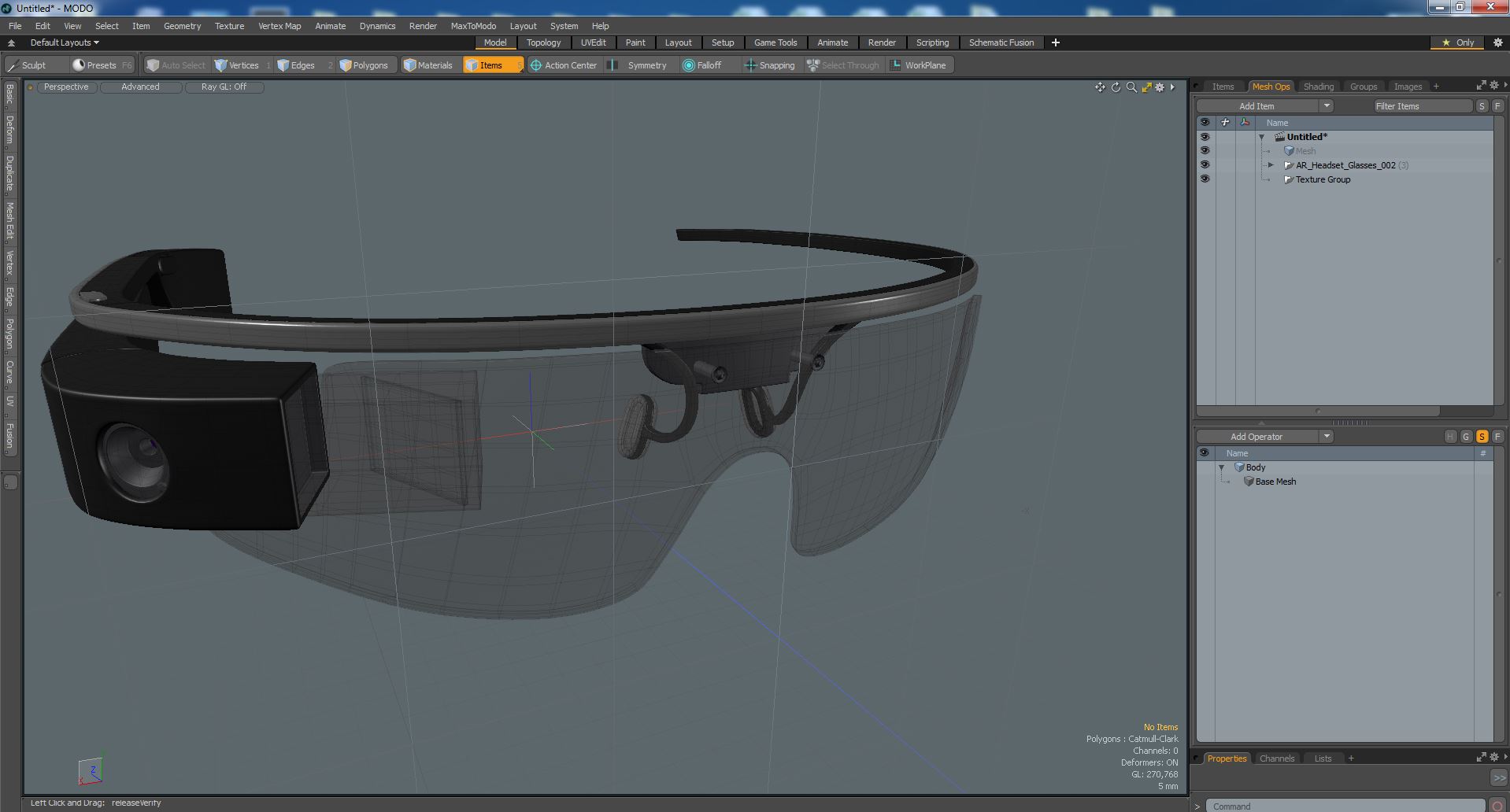
Task: Click the viewport move/pan icon
Action: coord(1100,87)
